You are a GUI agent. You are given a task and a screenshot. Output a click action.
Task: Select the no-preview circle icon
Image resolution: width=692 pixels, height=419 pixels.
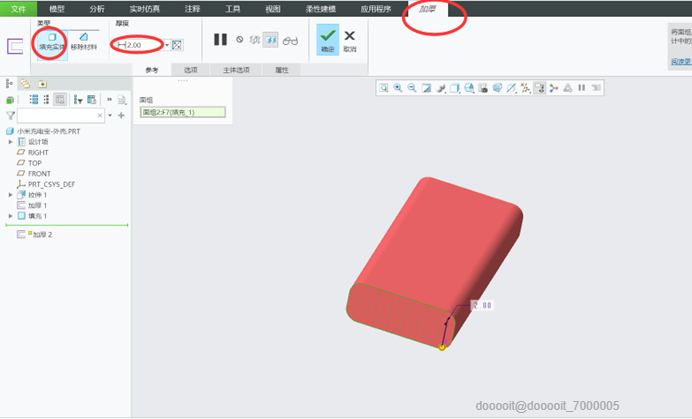pos(240,40)
